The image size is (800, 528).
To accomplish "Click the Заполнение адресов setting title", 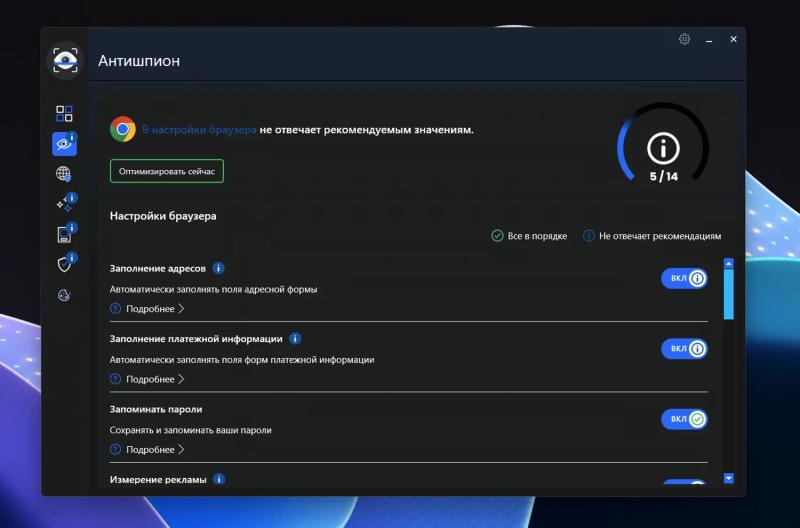I will point(158,268).
